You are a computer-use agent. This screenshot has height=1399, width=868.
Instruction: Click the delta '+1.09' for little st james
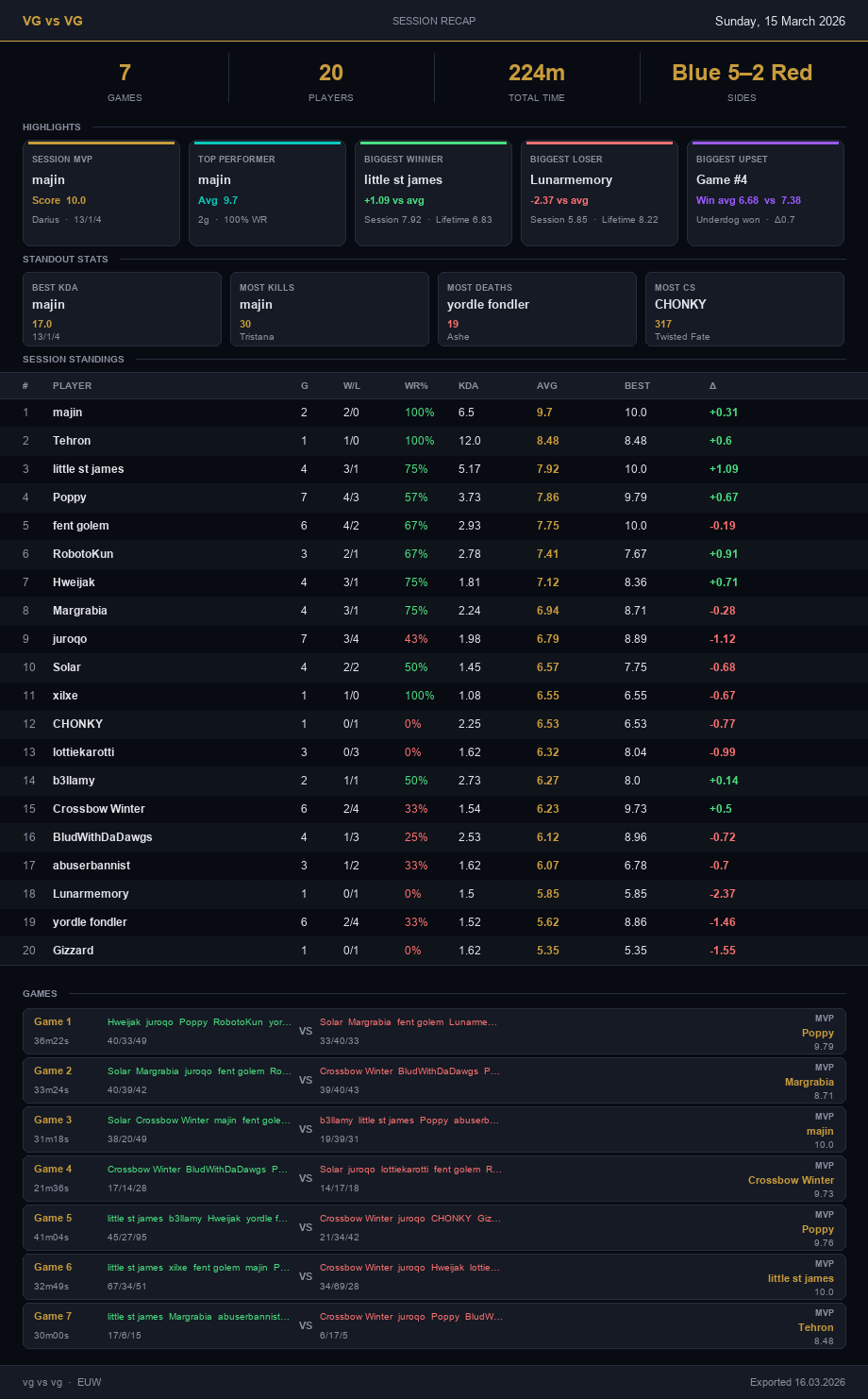pyautogui.click(x=722, y=469)
